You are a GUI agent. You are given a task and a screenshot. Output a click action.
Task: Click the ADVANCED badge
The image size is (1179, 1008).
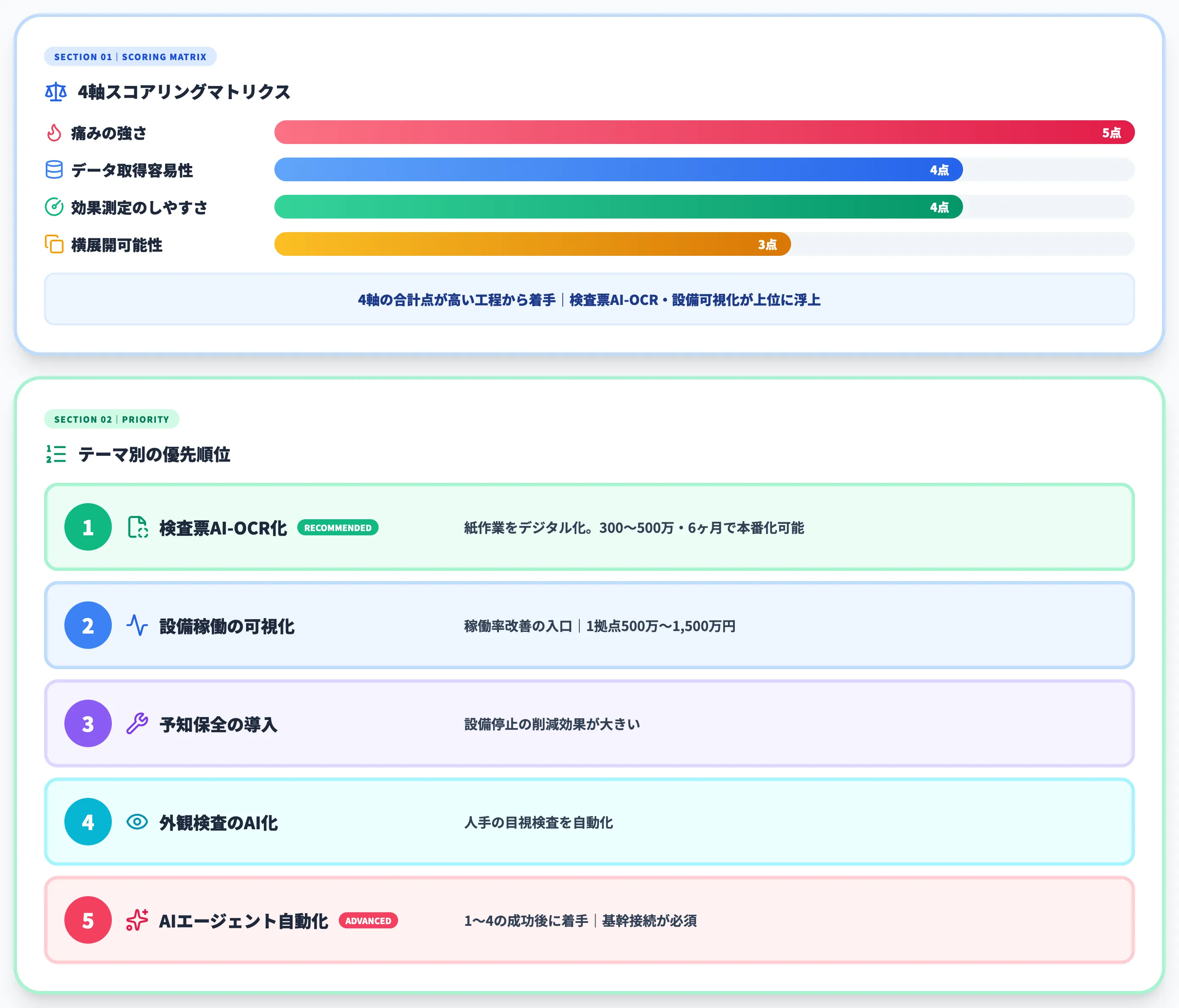pyautogui.click(x=368, y=920)
